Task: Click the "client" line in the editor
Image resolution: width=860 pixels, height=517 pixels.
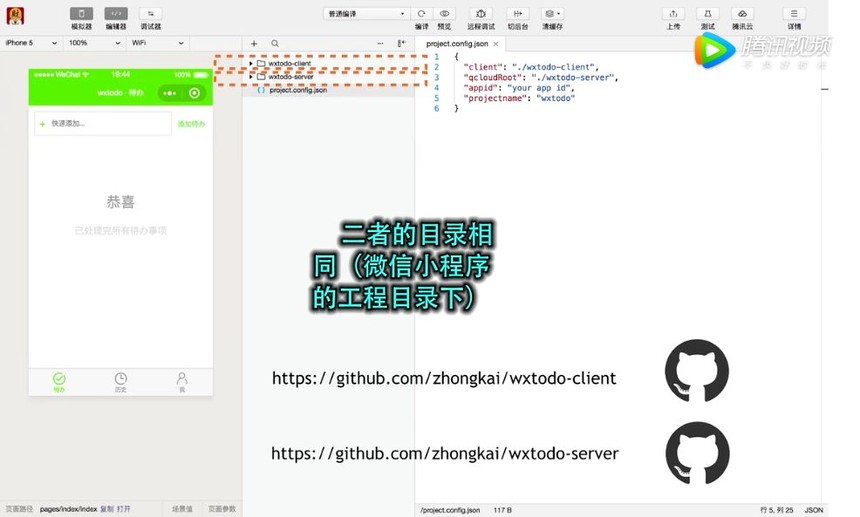Action: pyautogui.click(x=531, y=67)
